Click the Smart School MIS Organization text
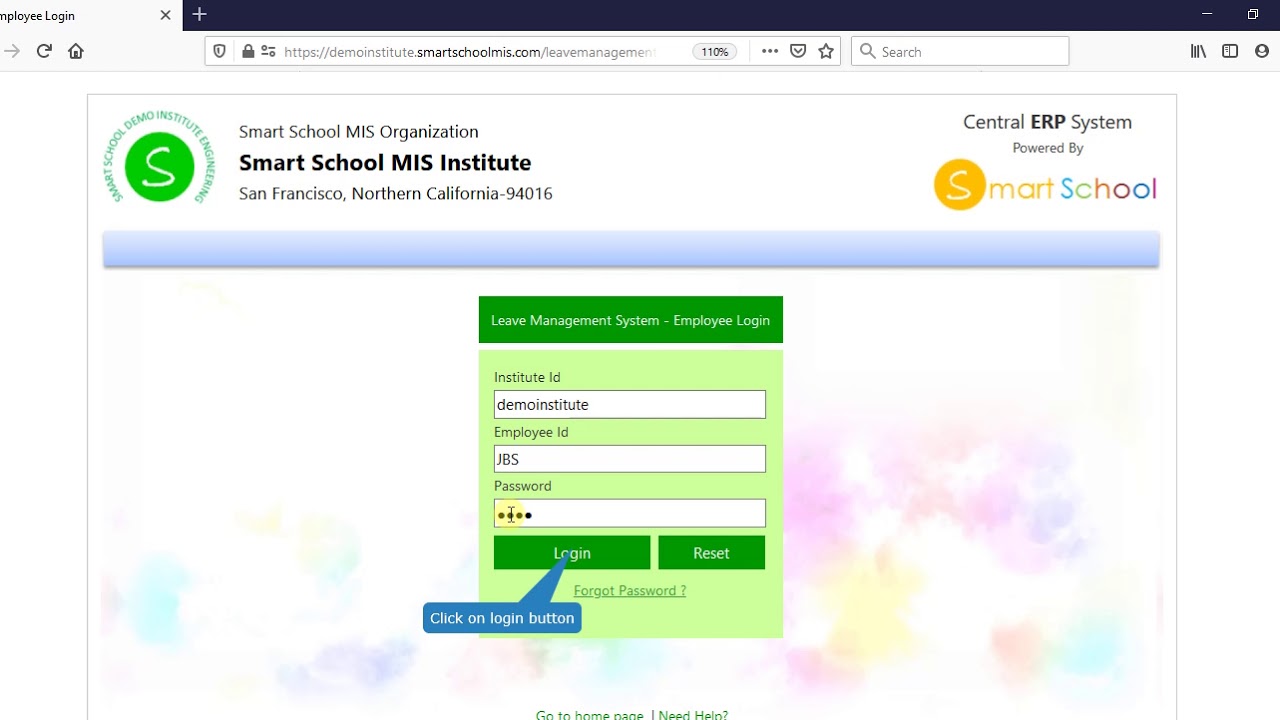Viewport: 1280px width, 720px height. point(358,132)
